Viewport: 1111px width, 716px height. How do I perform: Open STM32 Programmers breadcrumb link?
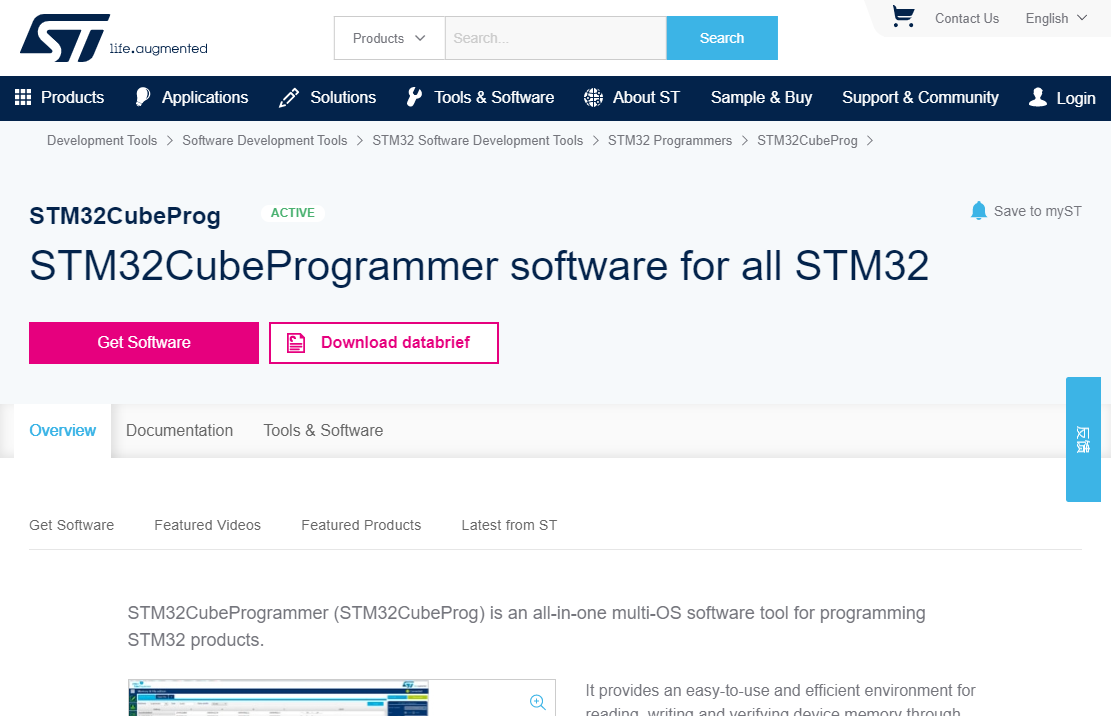[670, 140]
